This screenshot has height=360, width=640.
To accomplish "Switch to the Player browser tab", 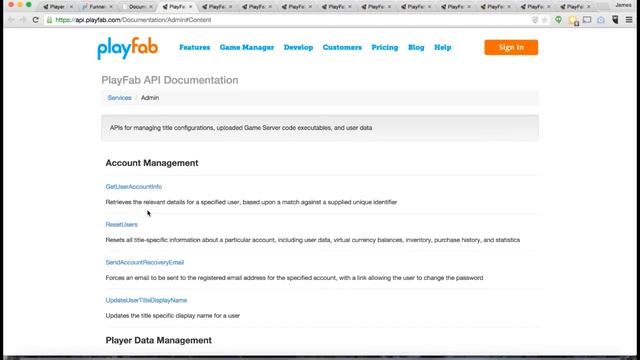I will pos(57,7).
